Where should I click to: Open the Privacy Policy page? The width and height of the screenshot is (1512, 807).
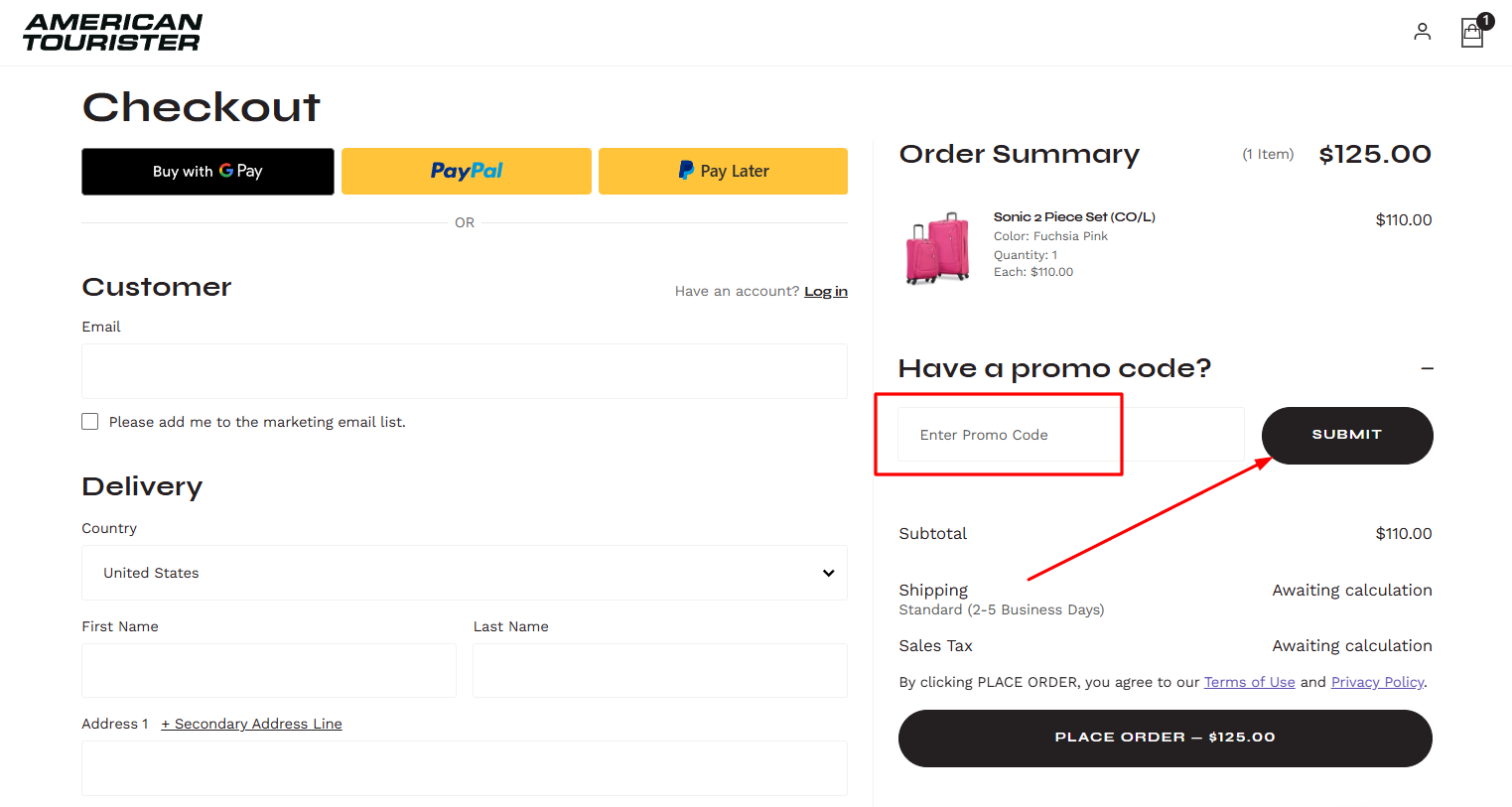pyautogui.click(x=1377, y=682)
